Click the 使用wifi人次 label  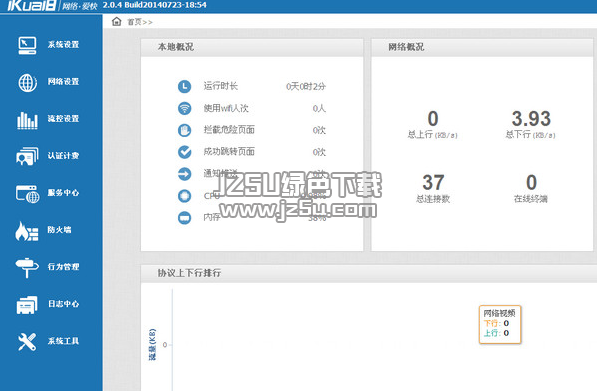[226, 109]
